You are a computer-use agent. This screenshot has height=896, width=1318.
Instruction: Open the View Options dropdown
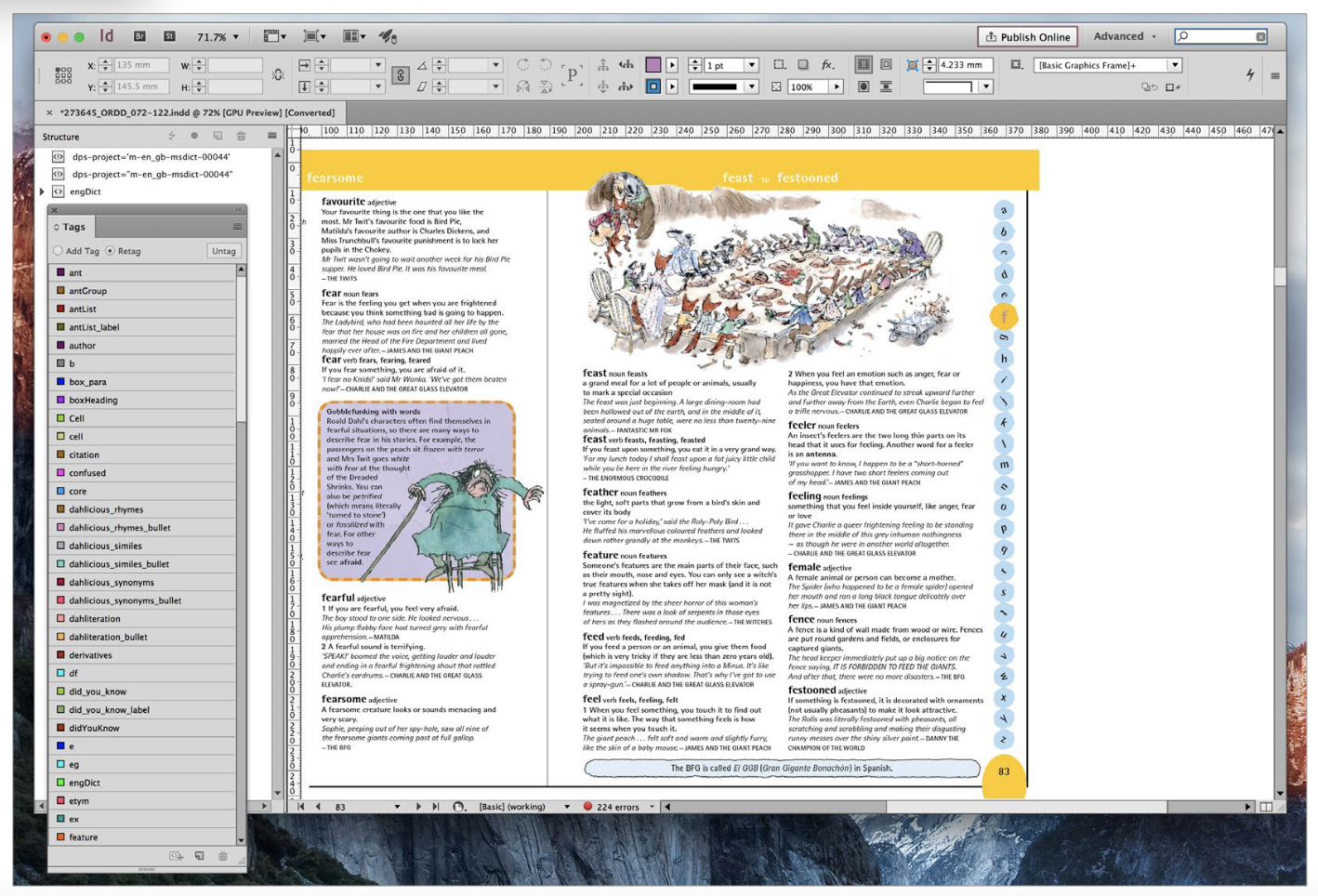pyautogui.click(x=274, y=36)
